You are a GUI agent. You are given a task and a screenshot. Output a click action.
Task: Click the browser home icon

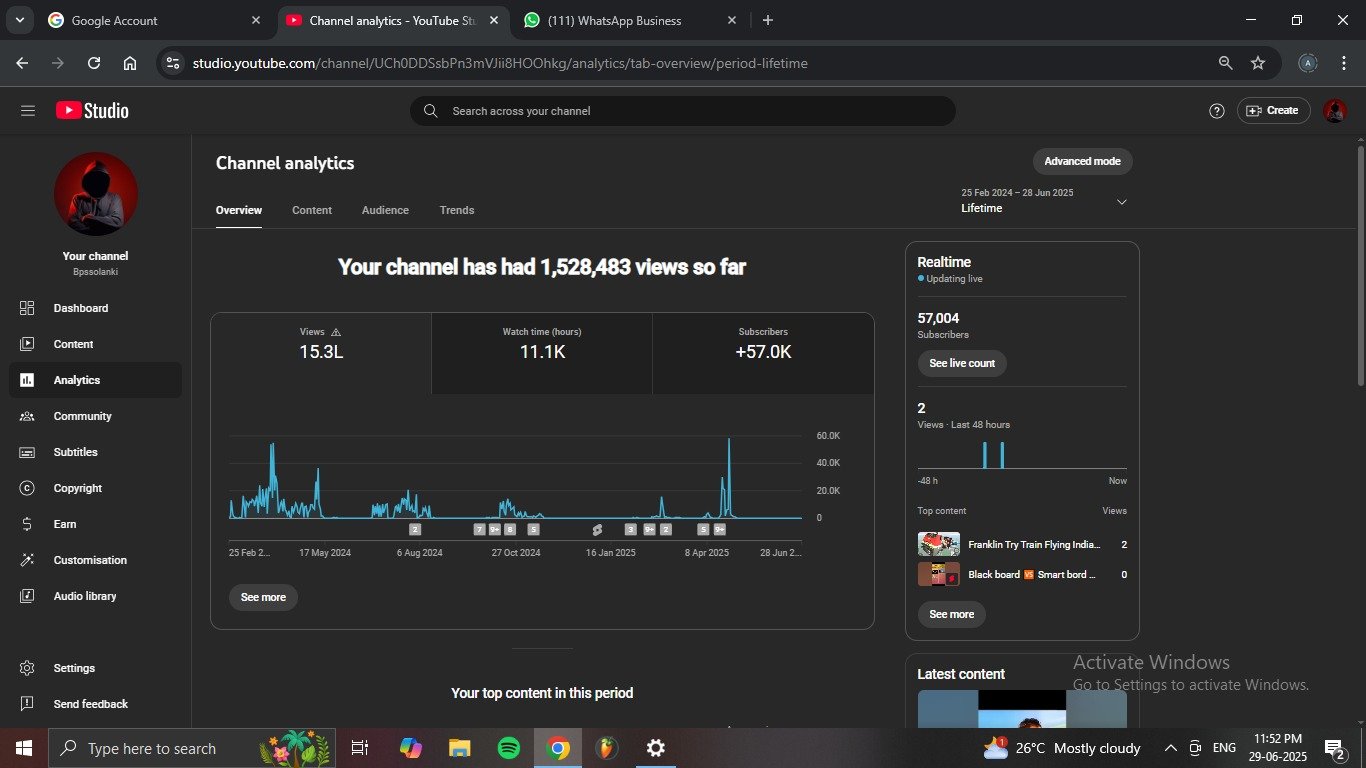(x=130, y=63)
